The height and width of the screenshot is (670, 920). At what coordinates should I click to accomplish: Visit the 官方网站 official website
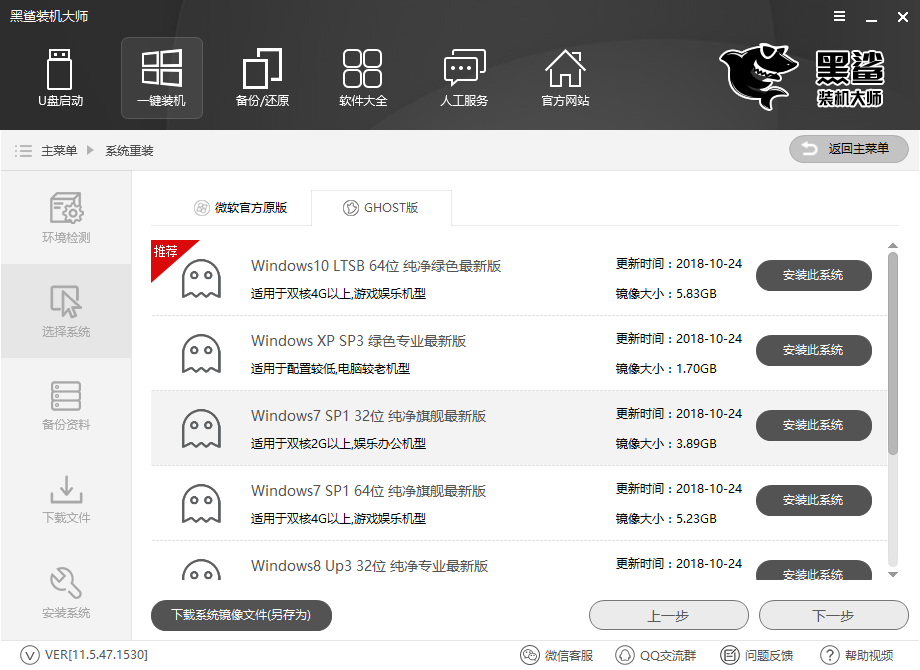pyautogui.click(x=565, y=78)
